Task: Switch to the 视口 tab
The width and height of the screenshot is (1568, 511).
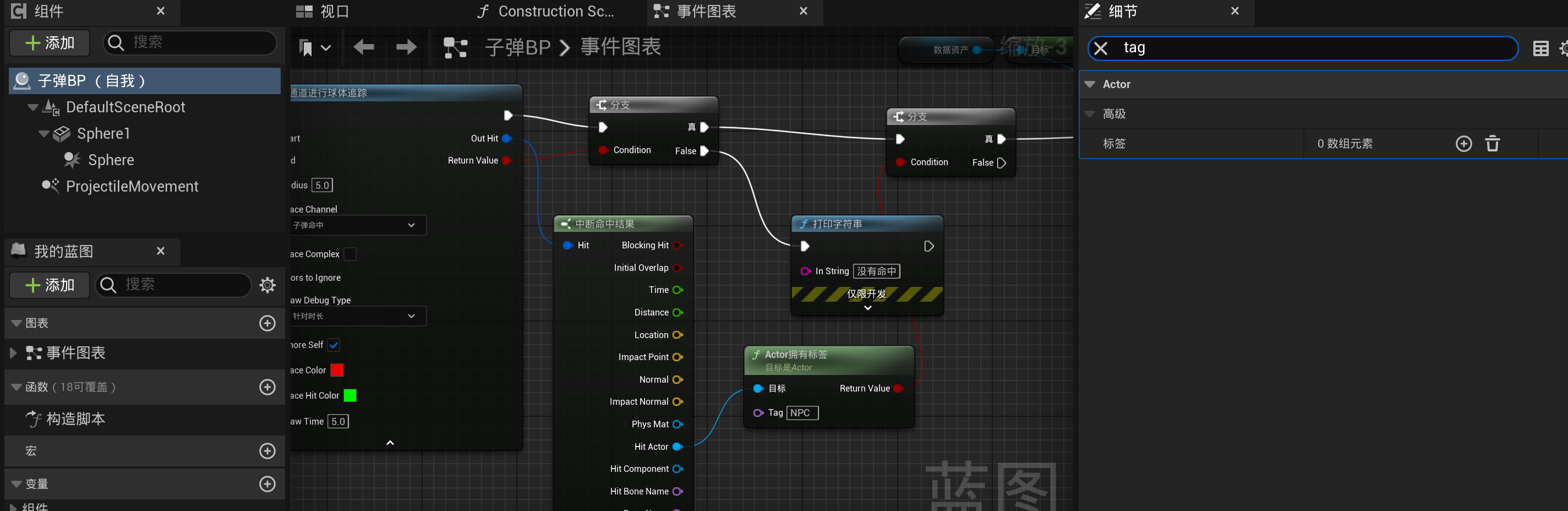Action: click(x=323, y=12)
